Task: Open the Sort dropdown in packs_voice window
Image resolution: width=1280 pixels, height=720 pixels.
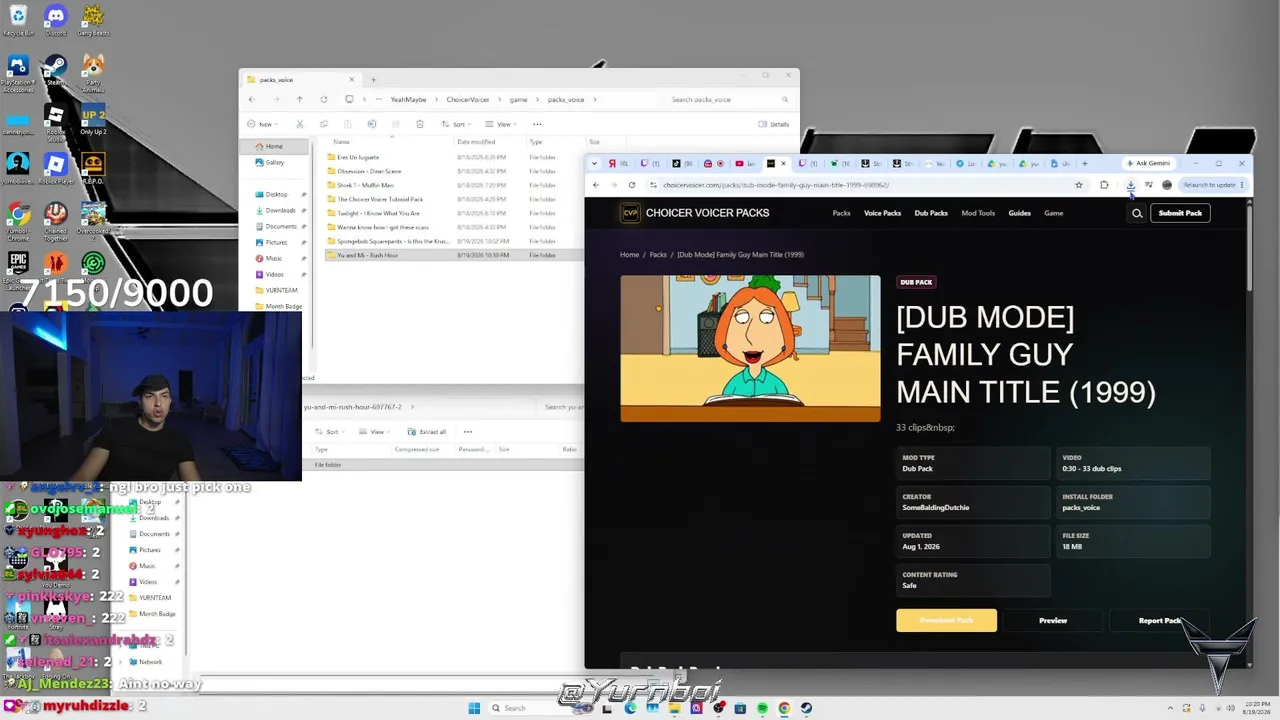Action: click(x=458, y=124)
